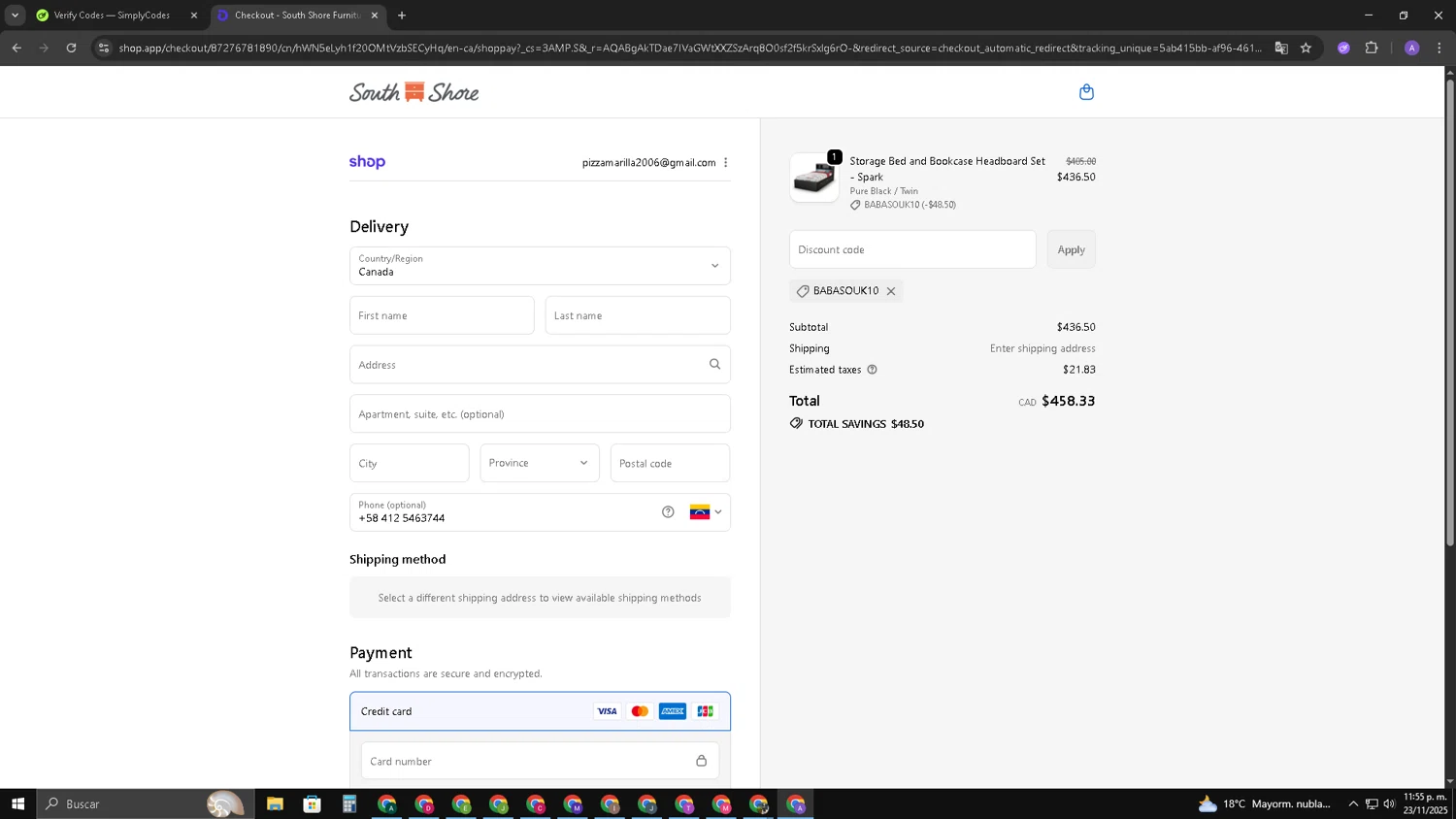Open the phone country flag selector

coord(706,512)
